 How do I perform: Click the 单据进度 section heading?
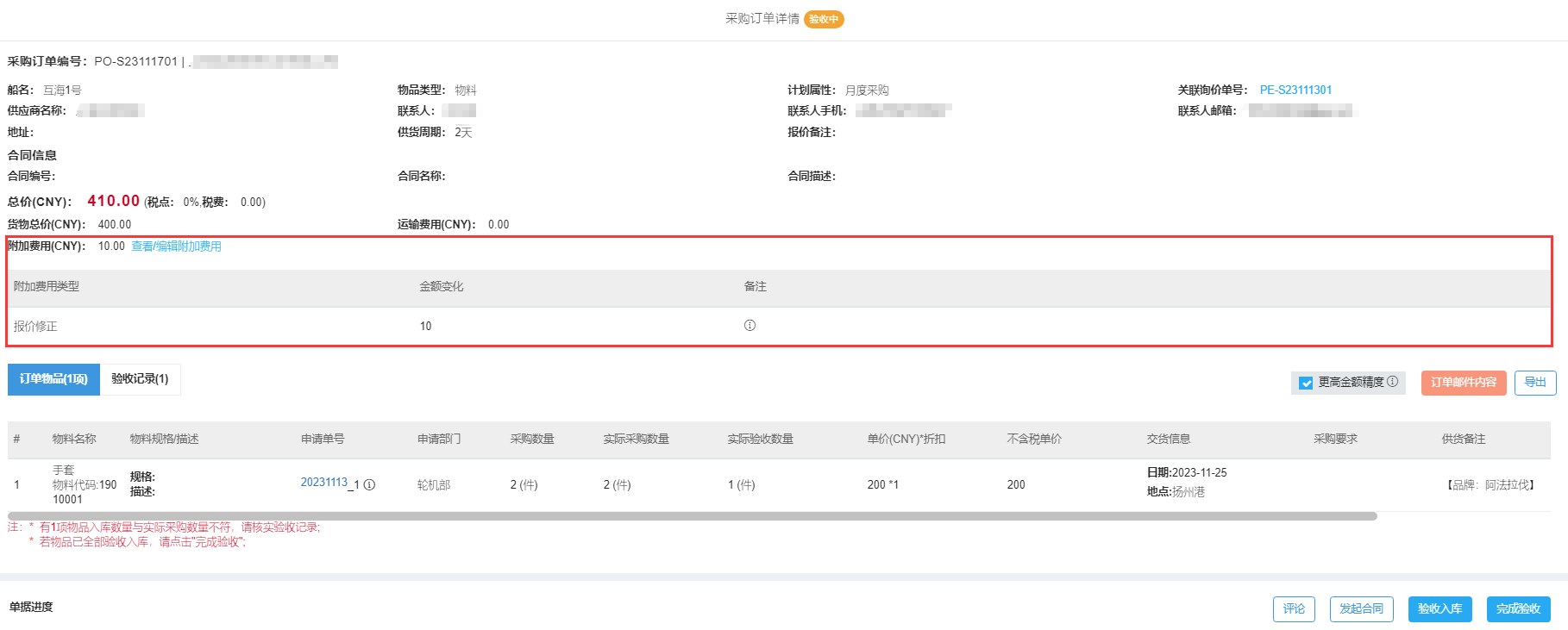31,607
